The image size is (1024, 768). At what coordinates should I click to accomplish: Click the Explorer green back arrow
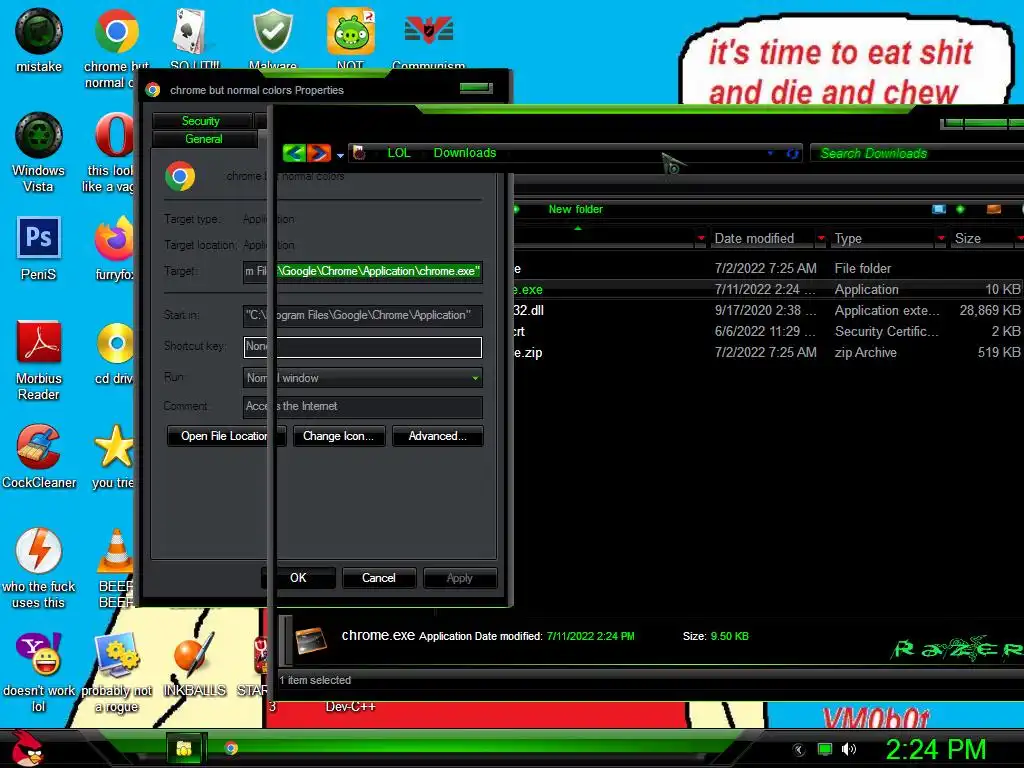click(x=295, y=153)
